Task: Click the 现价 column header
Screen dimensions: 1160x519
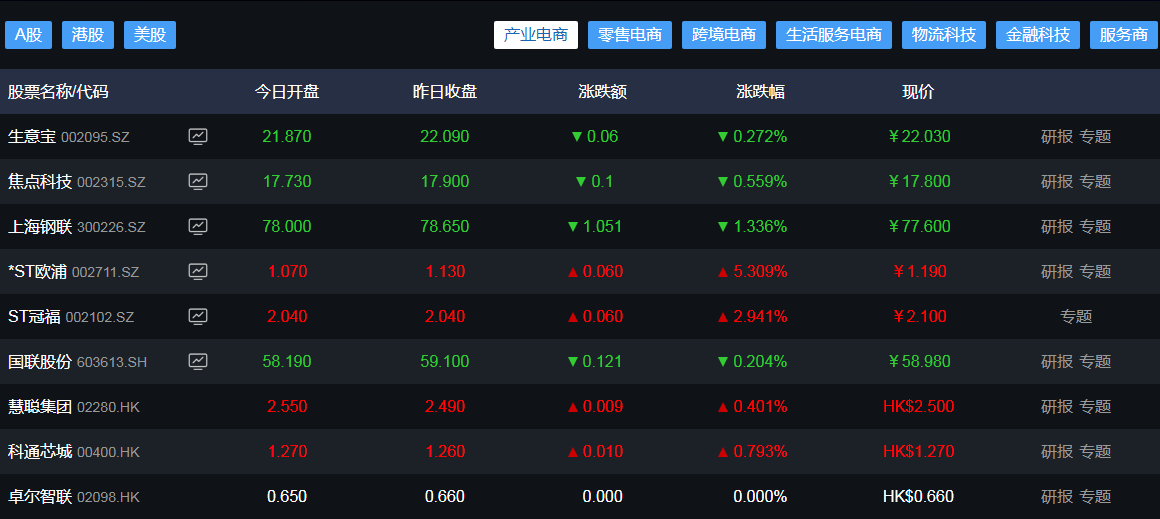Action: (x=918, y=92)
